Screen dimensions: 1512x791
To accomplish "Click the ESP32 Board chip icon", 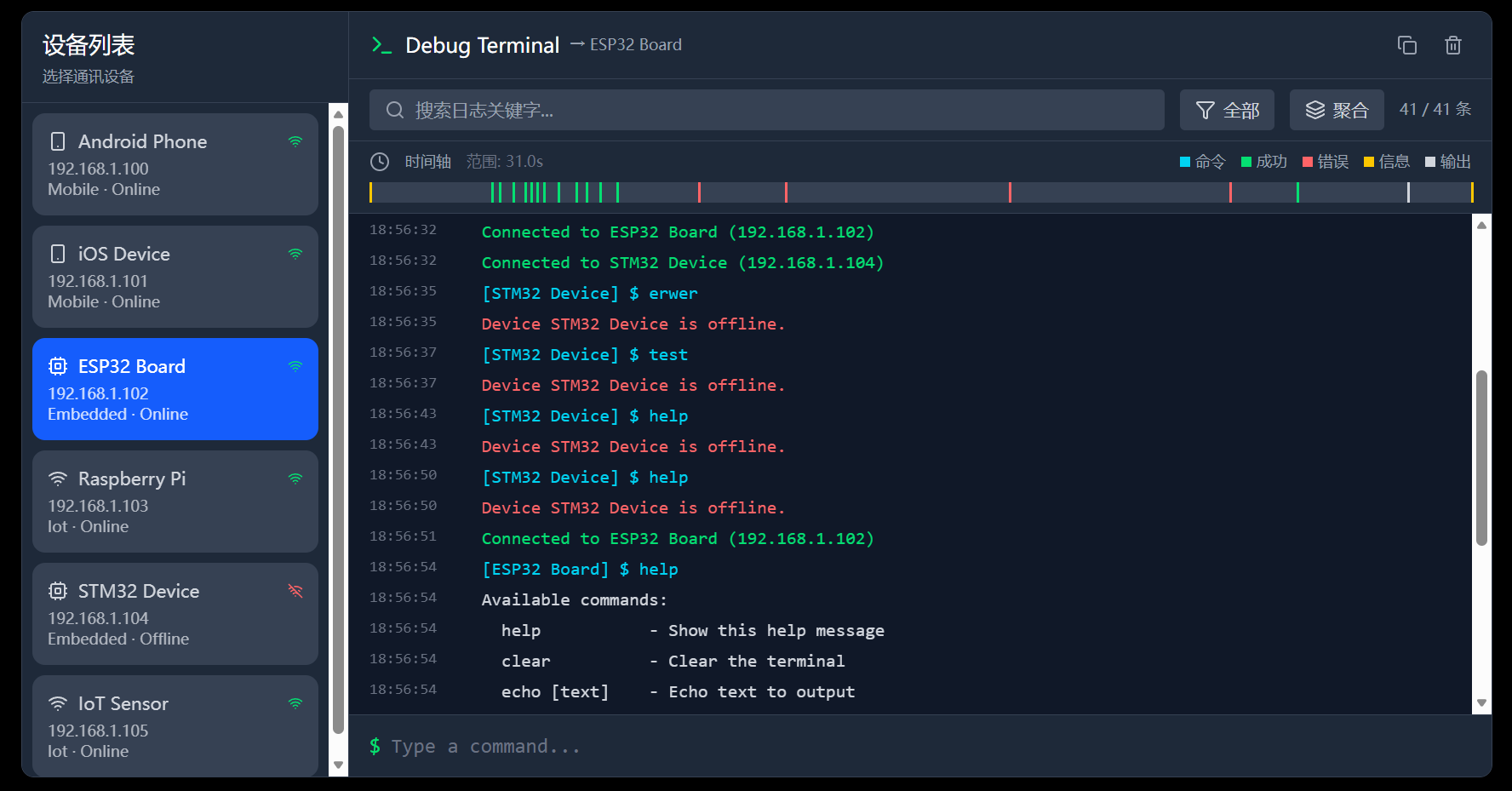I will pyautogui.click(x=58, y=366).
